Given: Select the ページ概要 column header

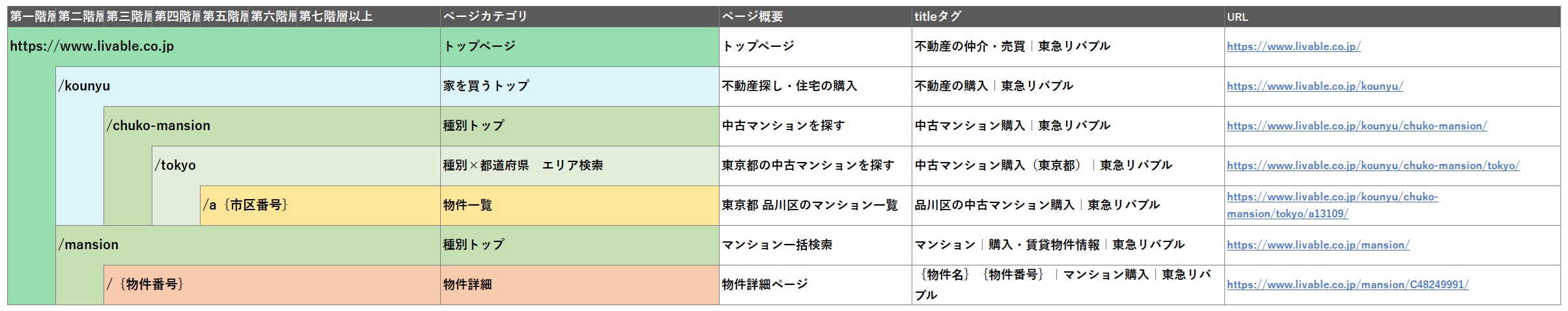Looking at the screenshot, I should 752,17.
